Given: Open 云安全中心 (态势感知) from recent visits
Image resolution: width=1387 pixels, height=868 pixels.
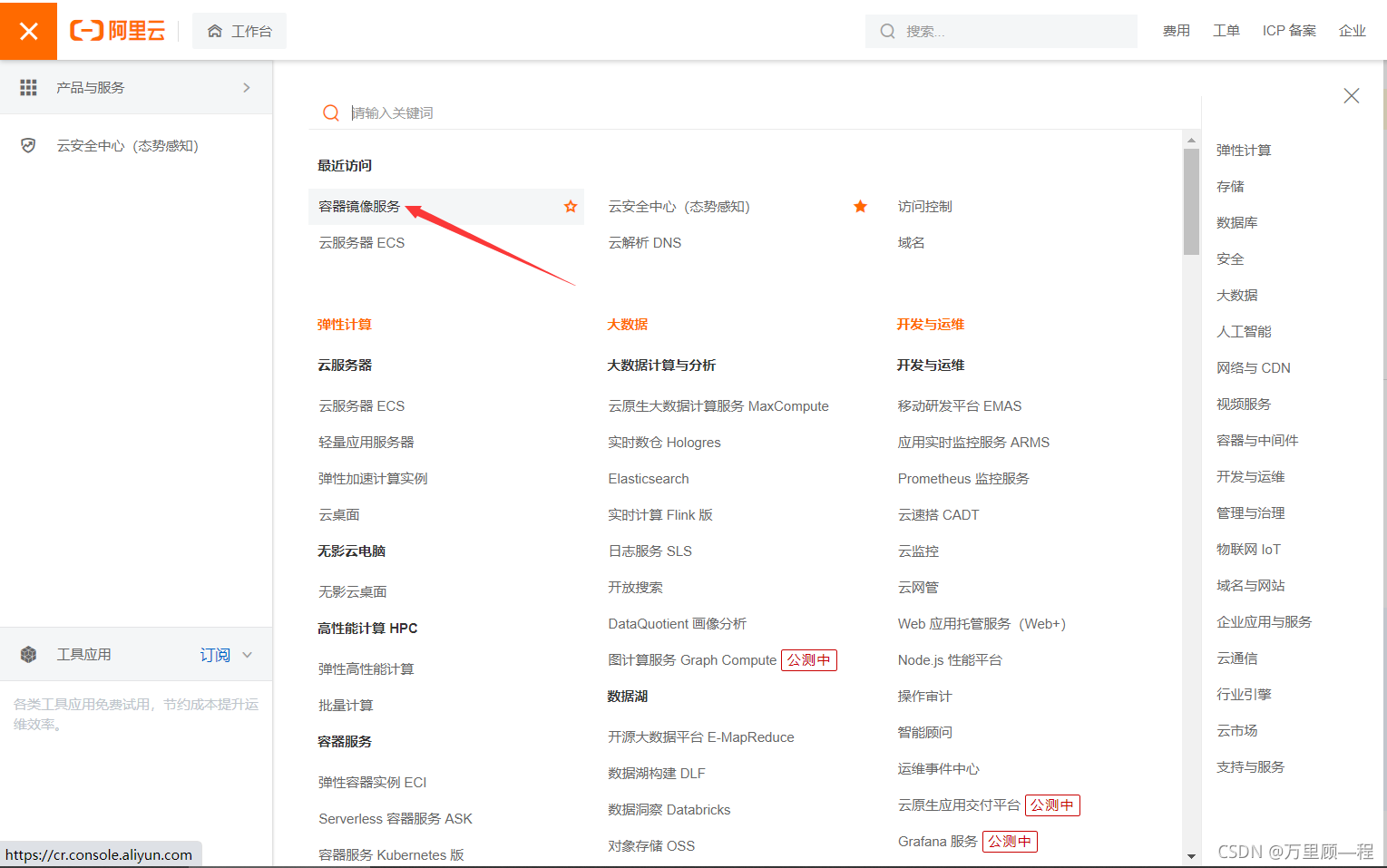Looking at the screenshot, I should 679,207.
